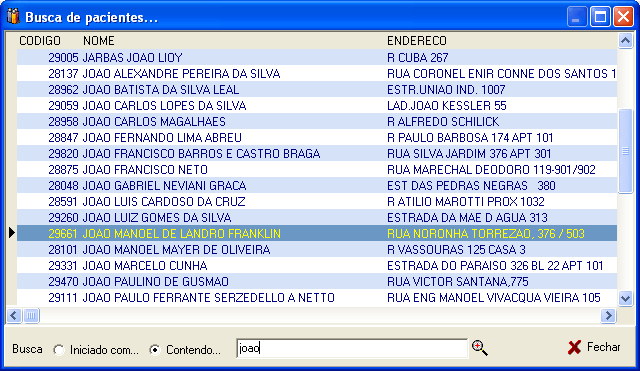Screen dimensions: 640x371
Task: Select row JOAO MARCELO CUNHA
Action: coord(317,266)
